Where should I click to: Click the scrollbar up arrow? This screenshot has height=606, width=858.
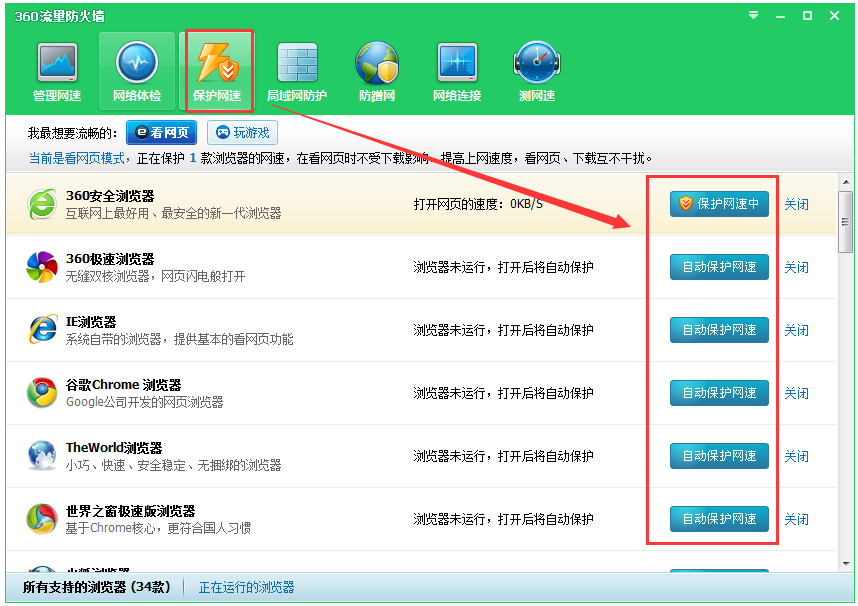coord(846,182)
